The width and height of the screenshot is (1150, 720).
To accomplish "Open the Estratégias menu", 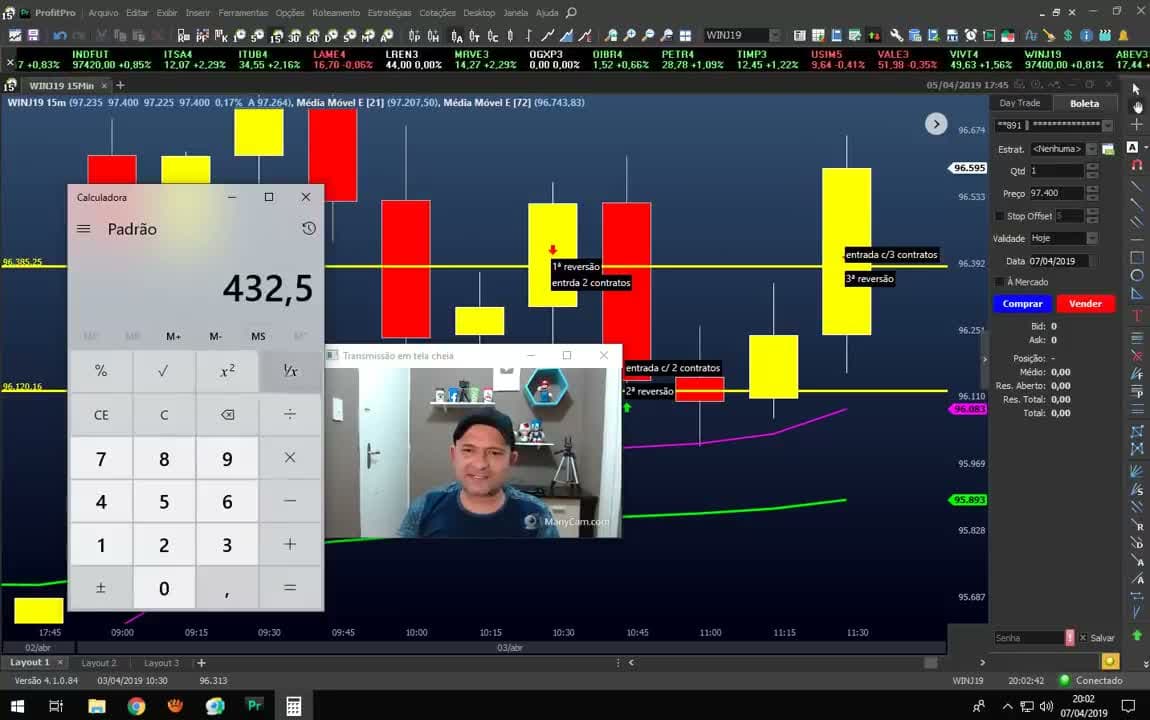I will (x=389, y=12).
